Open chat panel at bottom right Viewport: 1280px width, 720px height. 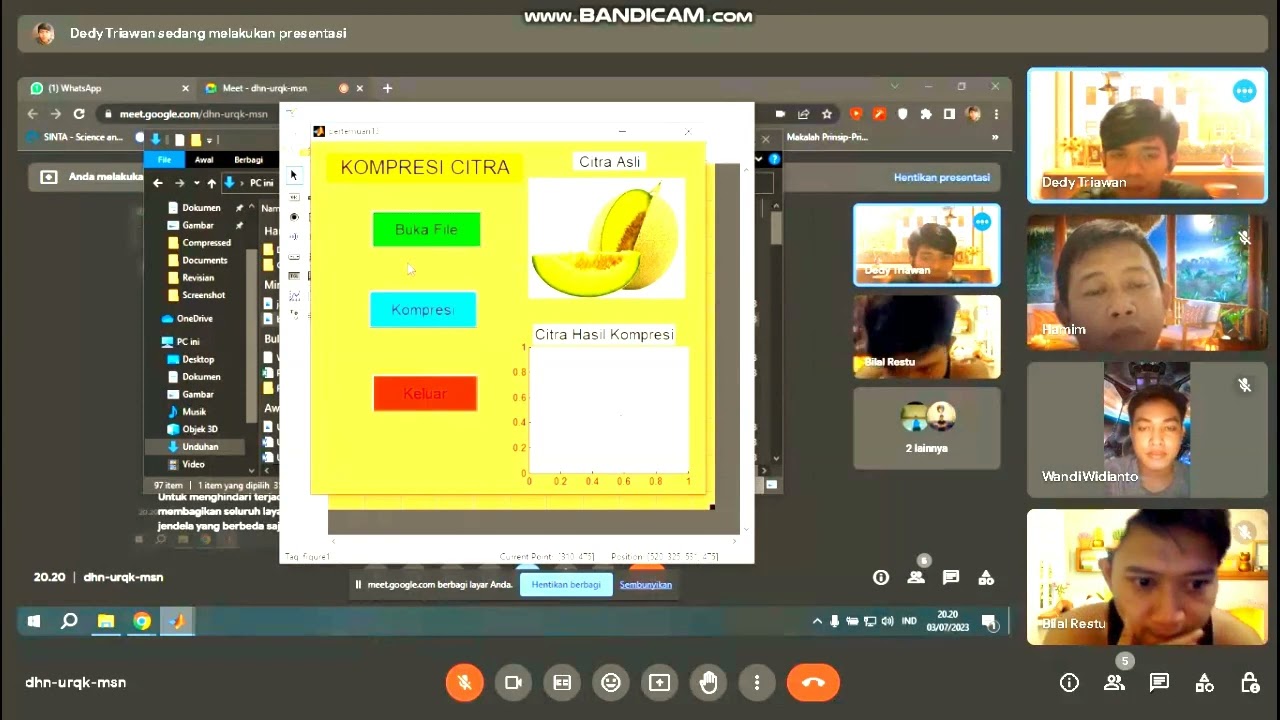coord(1159,683)
